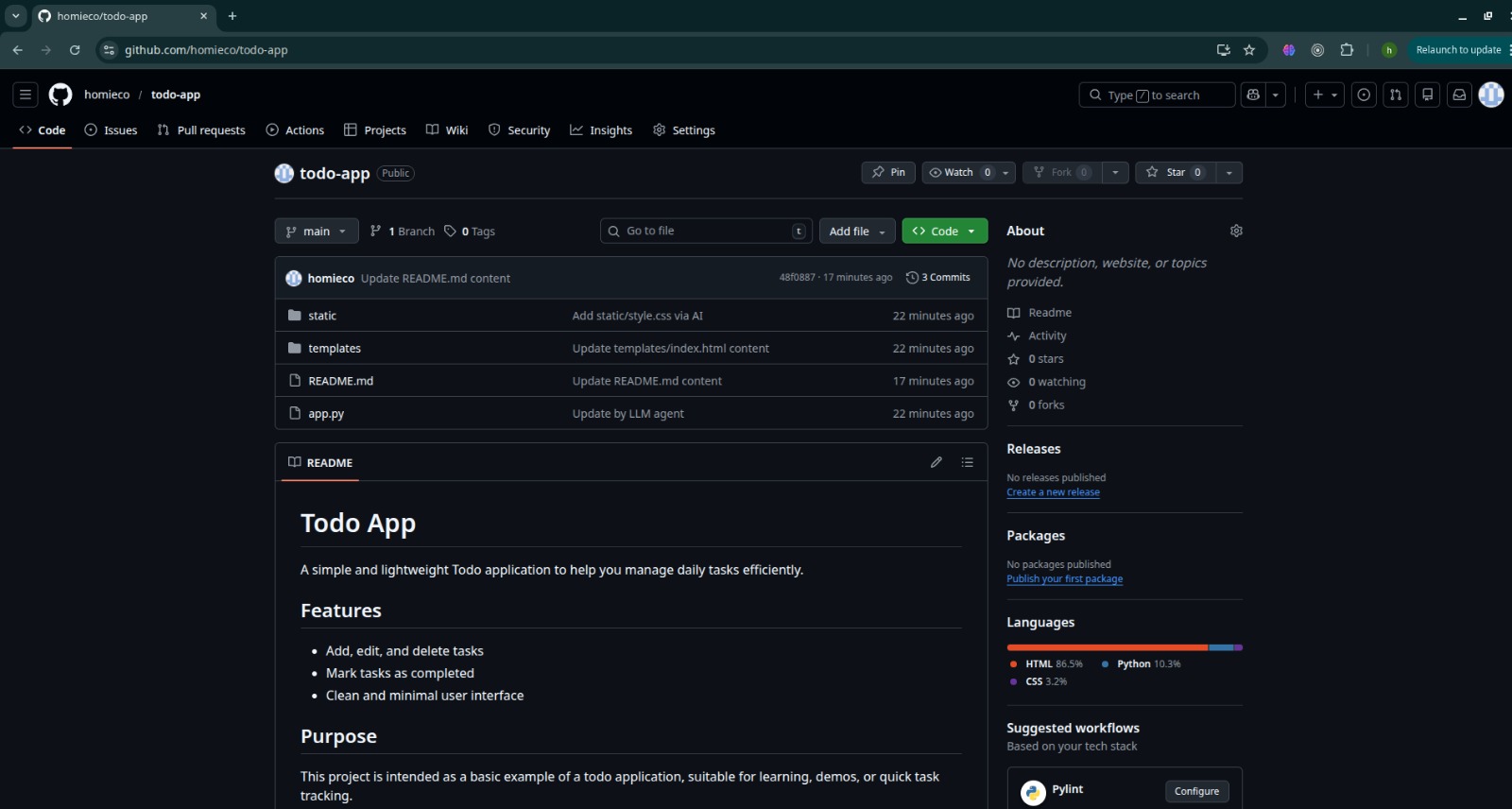Reload the page with browser refresh icon
Viewport: 1512px width, 809px height.
click(x=75, y=50)
